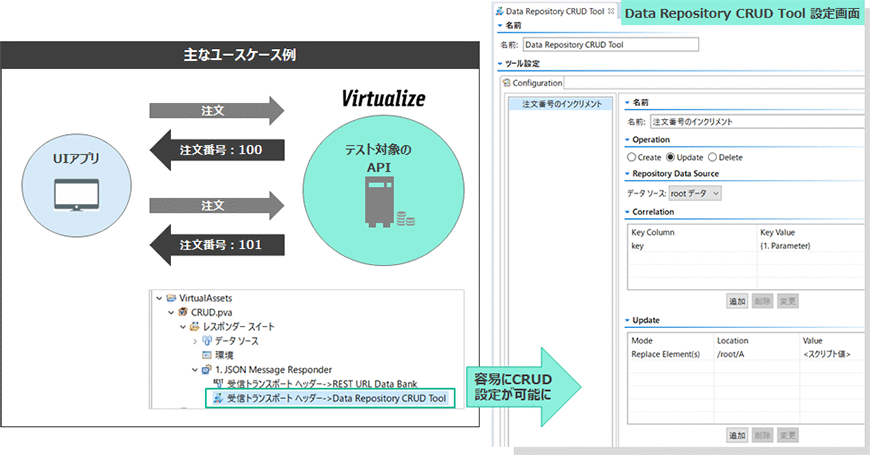This screenshot has height=455, width=870.
Task: Click the Location column header
Action: [x=732, y=340]
